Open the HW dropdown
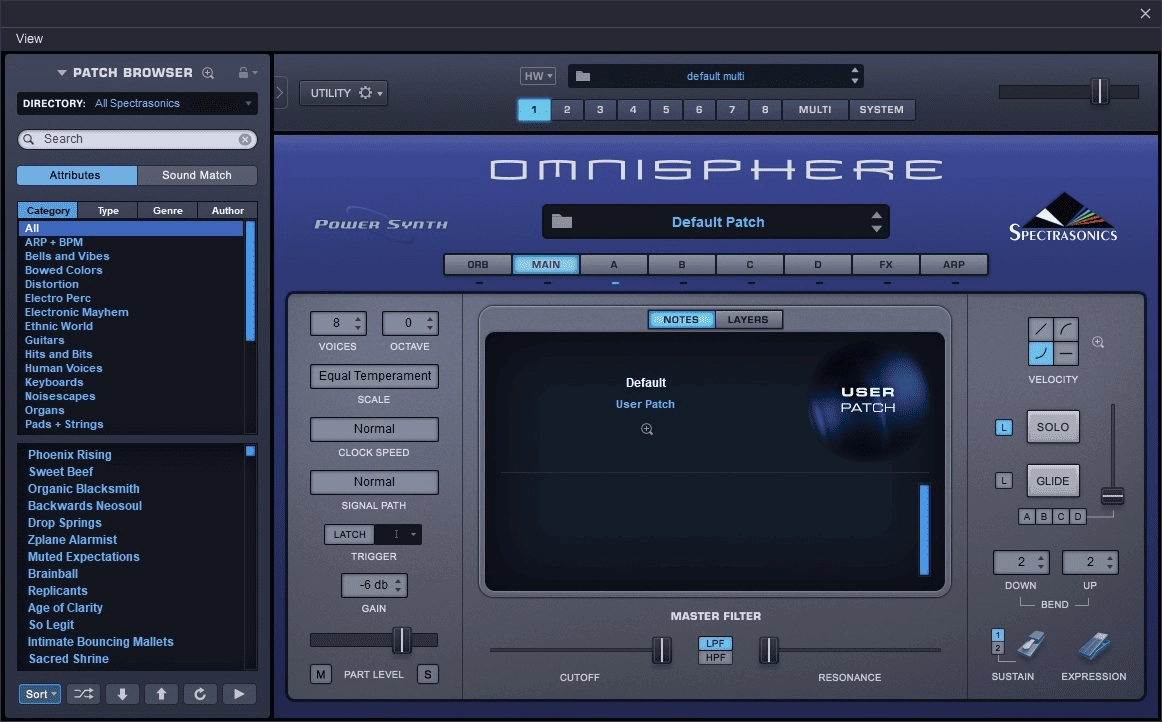 point(538,76)
